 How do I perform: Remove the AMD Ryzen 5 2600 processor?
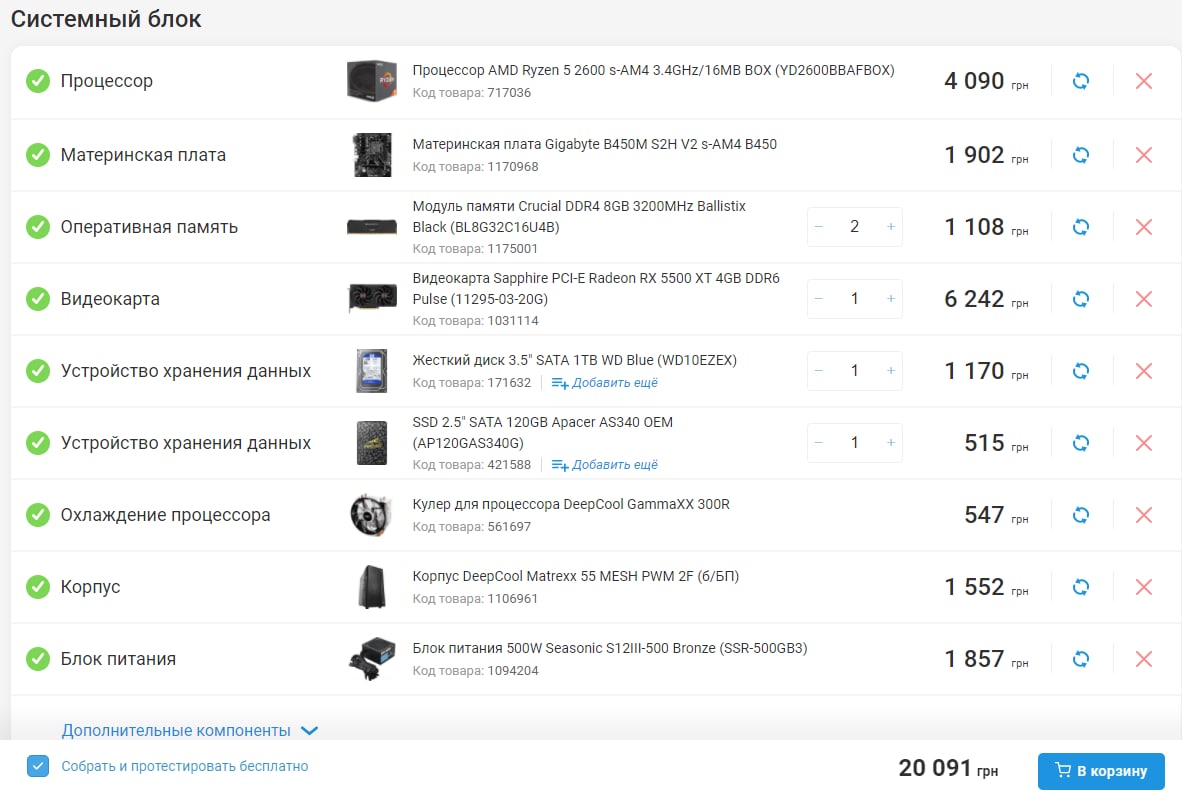click(x=1144, y=81)
